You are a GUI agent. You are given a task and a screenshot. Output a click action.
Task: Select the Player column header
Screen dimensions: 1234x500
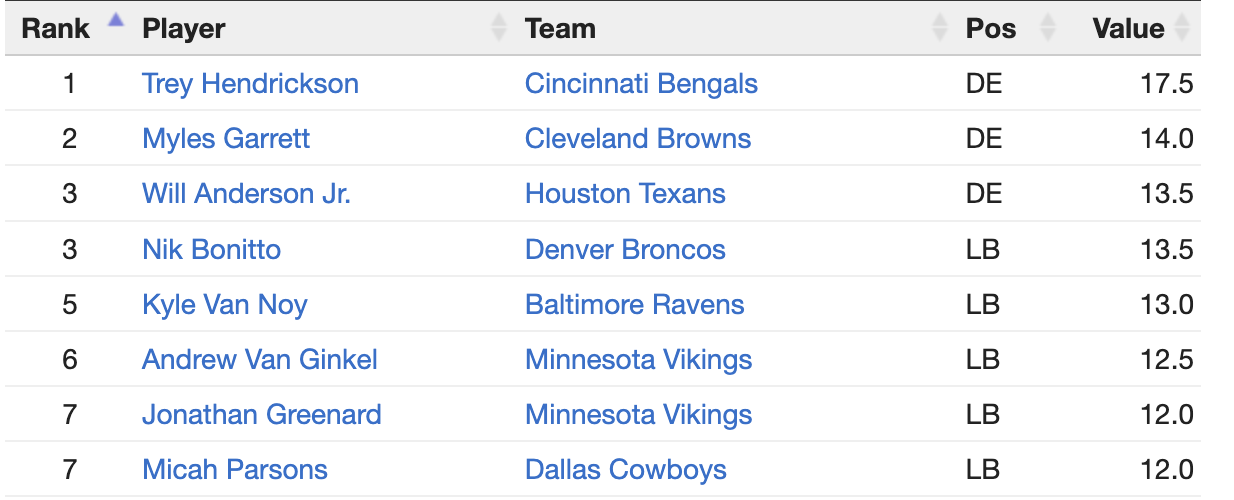tap(184, 29)
